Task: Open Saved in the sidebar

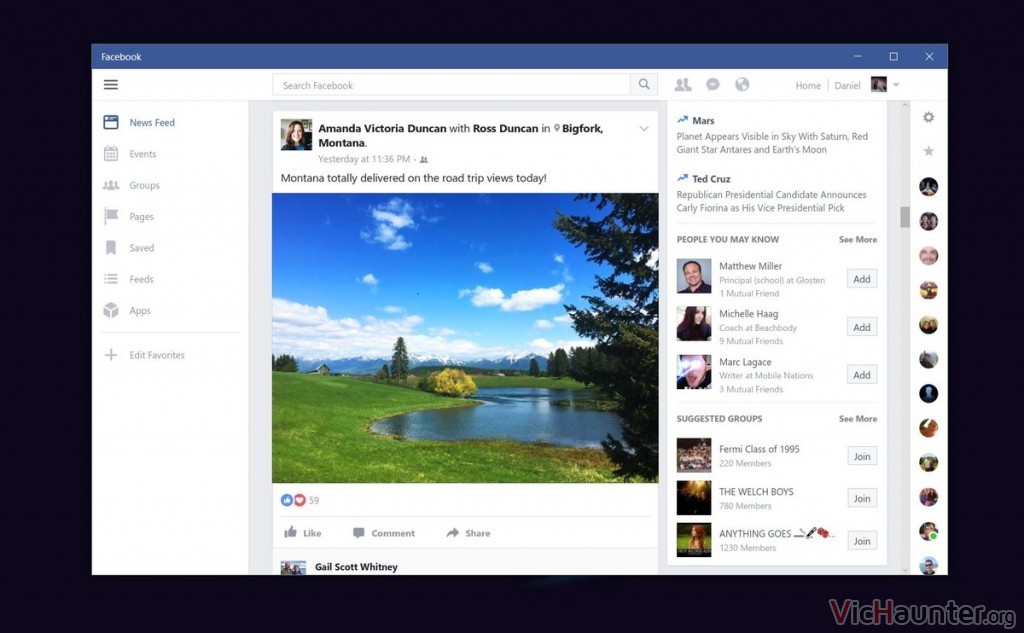Action: 141,248
